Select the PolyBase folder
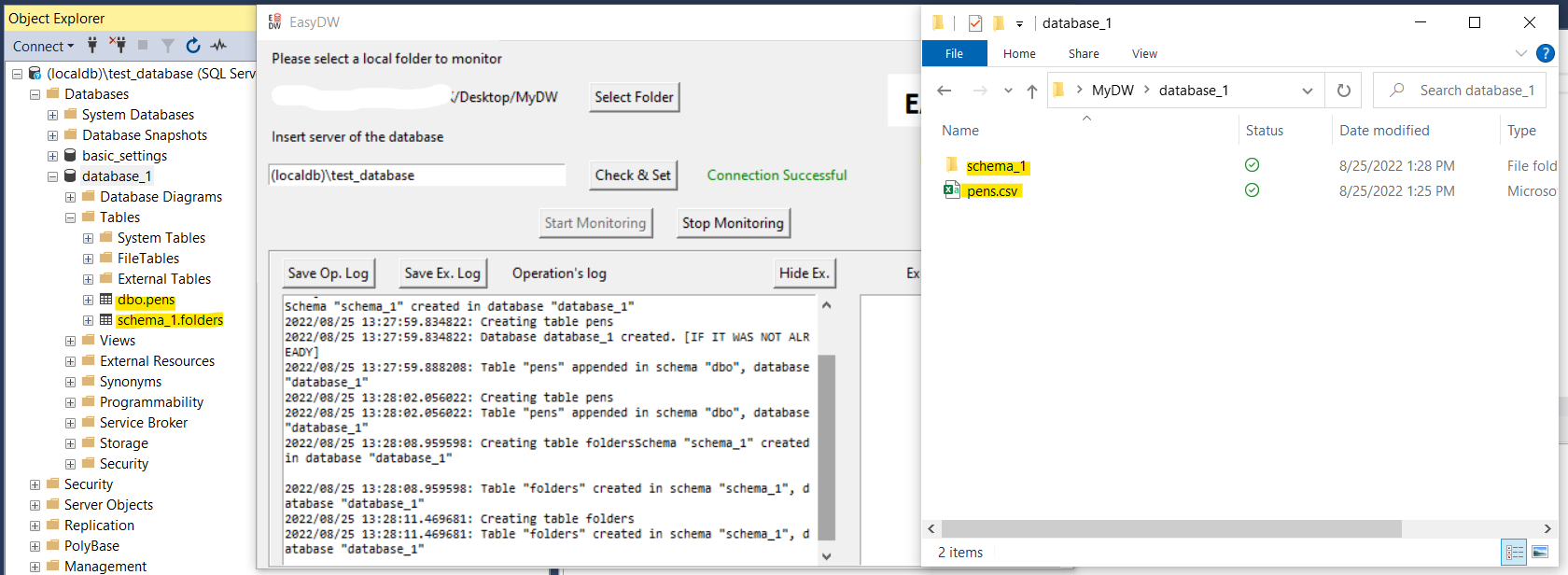The image size is (1568, 575). pyautogui.click(x=91, y=546)
